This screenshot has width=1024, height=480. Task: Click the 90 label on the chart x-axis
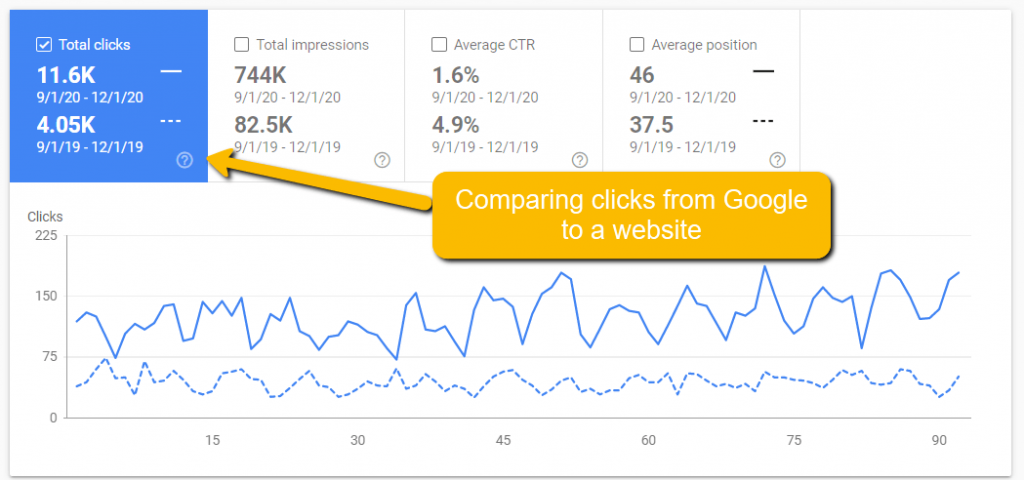click(938, 440)
